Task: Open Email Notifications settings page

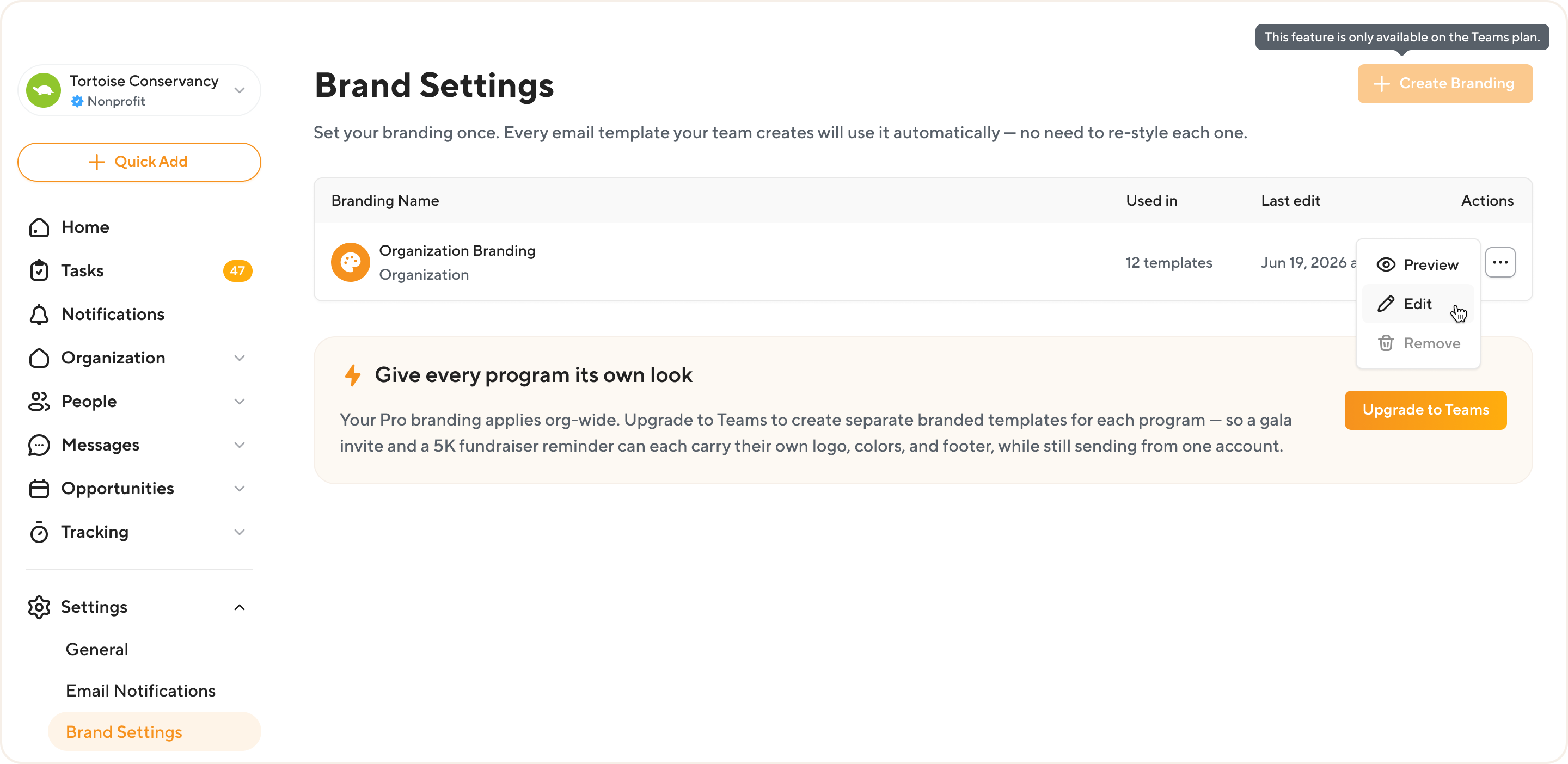Action: [140, 691]
